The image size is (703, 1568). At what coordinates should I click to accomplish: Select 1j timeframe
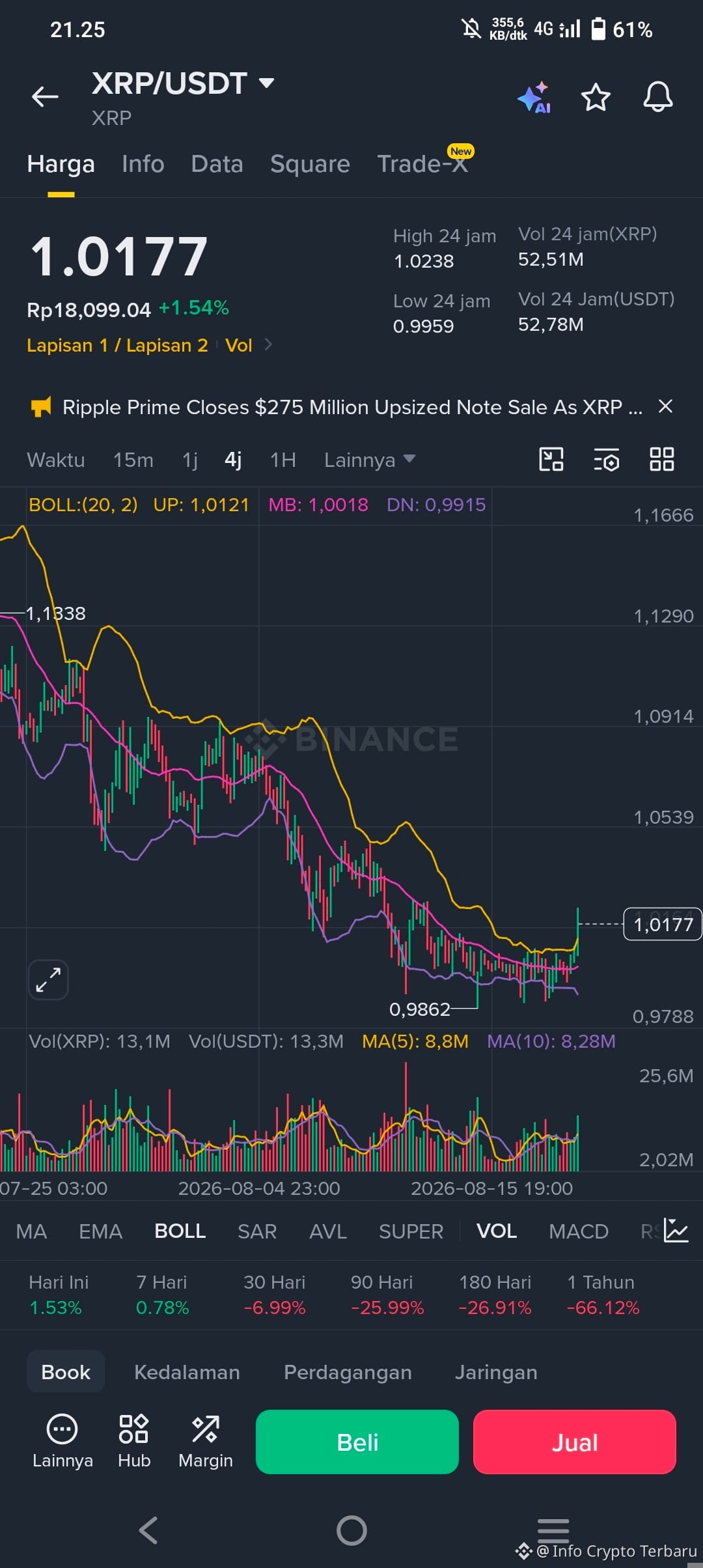(x=190, y=460)
